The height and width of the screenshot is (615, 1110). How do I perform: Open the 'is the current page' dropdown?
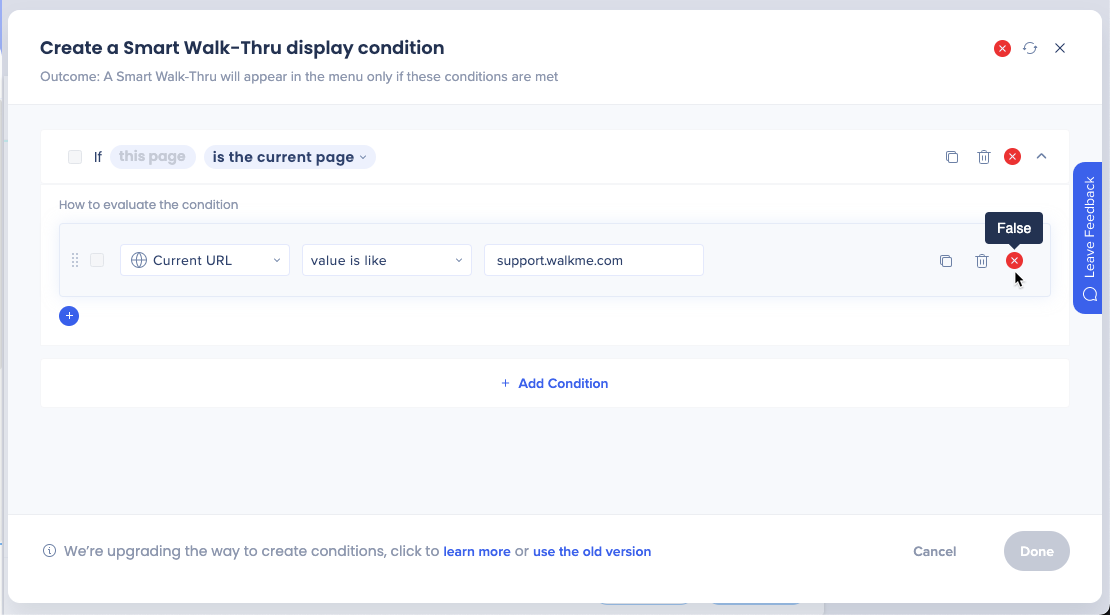point(289,156)
